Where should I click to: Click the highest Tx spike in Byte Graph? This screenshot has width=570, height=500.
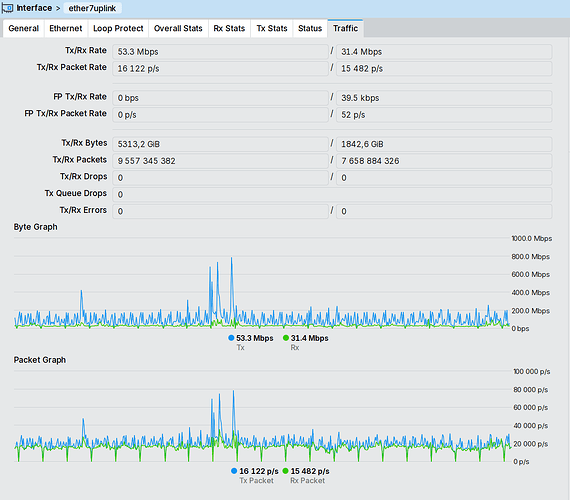pos(232,259)
